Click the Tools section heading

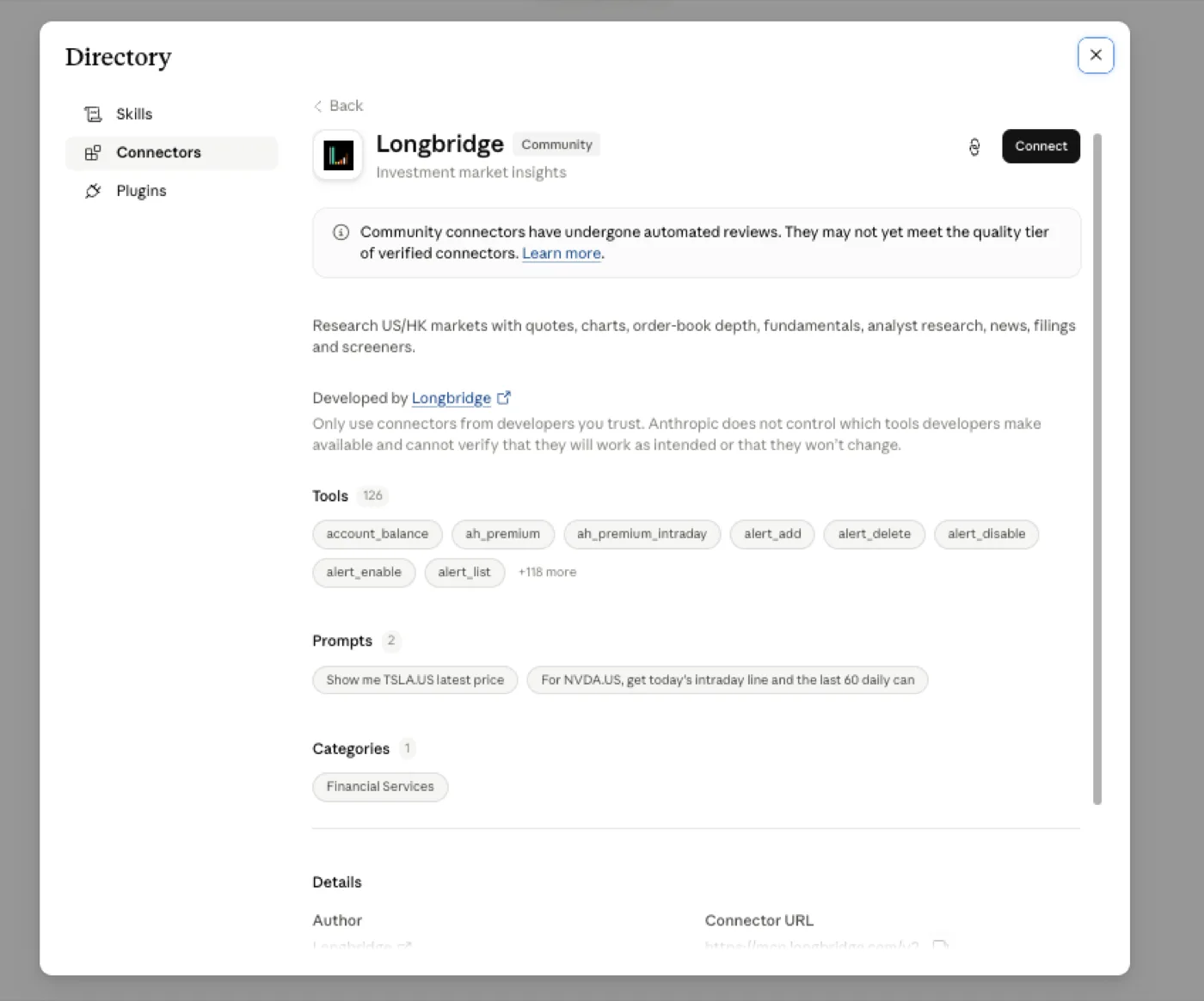point(330,496)
